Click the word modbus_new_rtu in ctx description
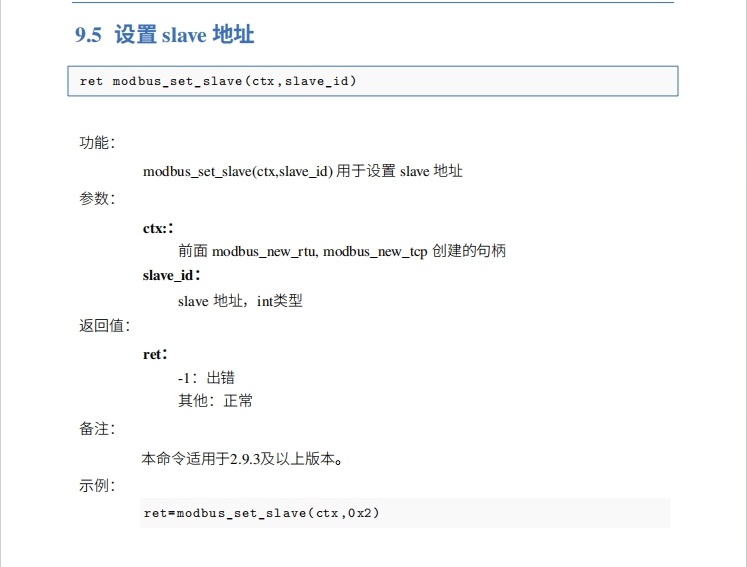 point(265,251)
